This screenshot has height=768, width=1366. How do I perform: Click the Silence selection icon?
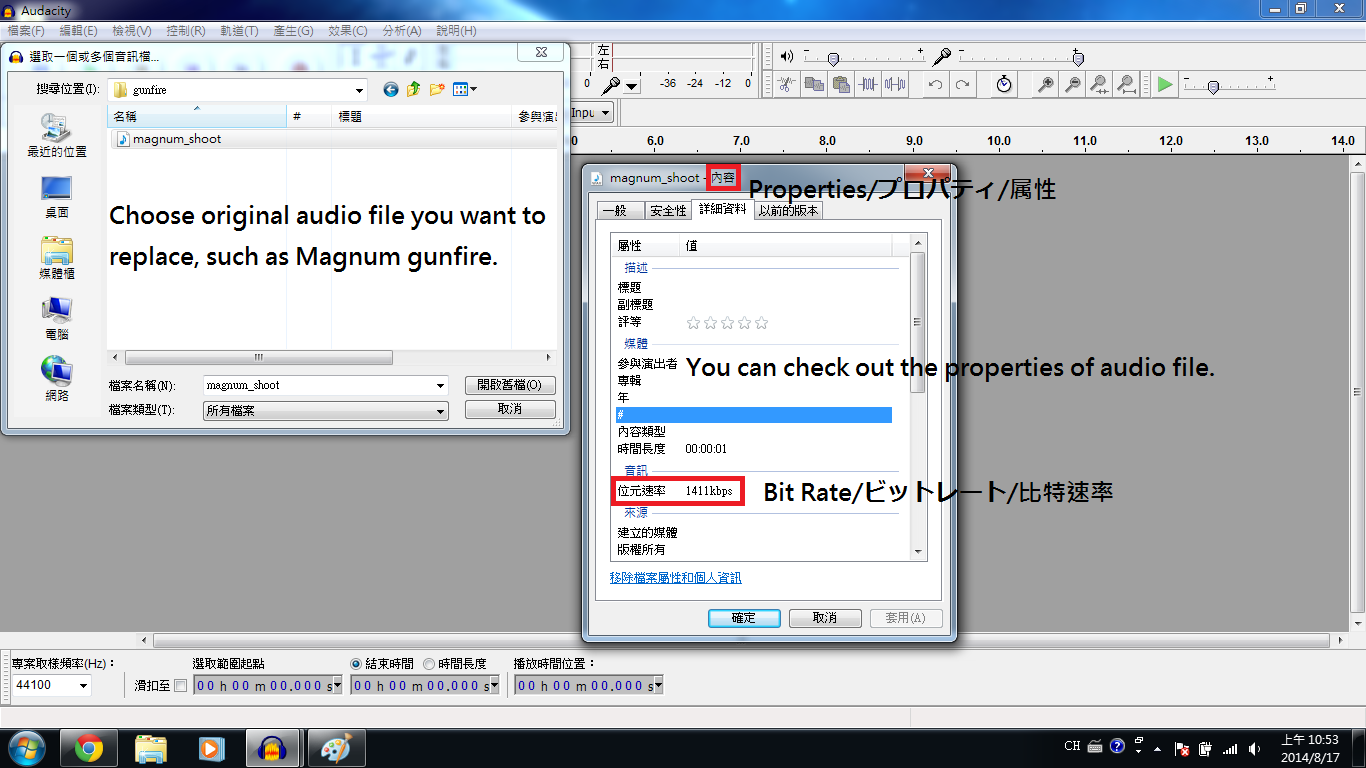(x=895, y=85)
